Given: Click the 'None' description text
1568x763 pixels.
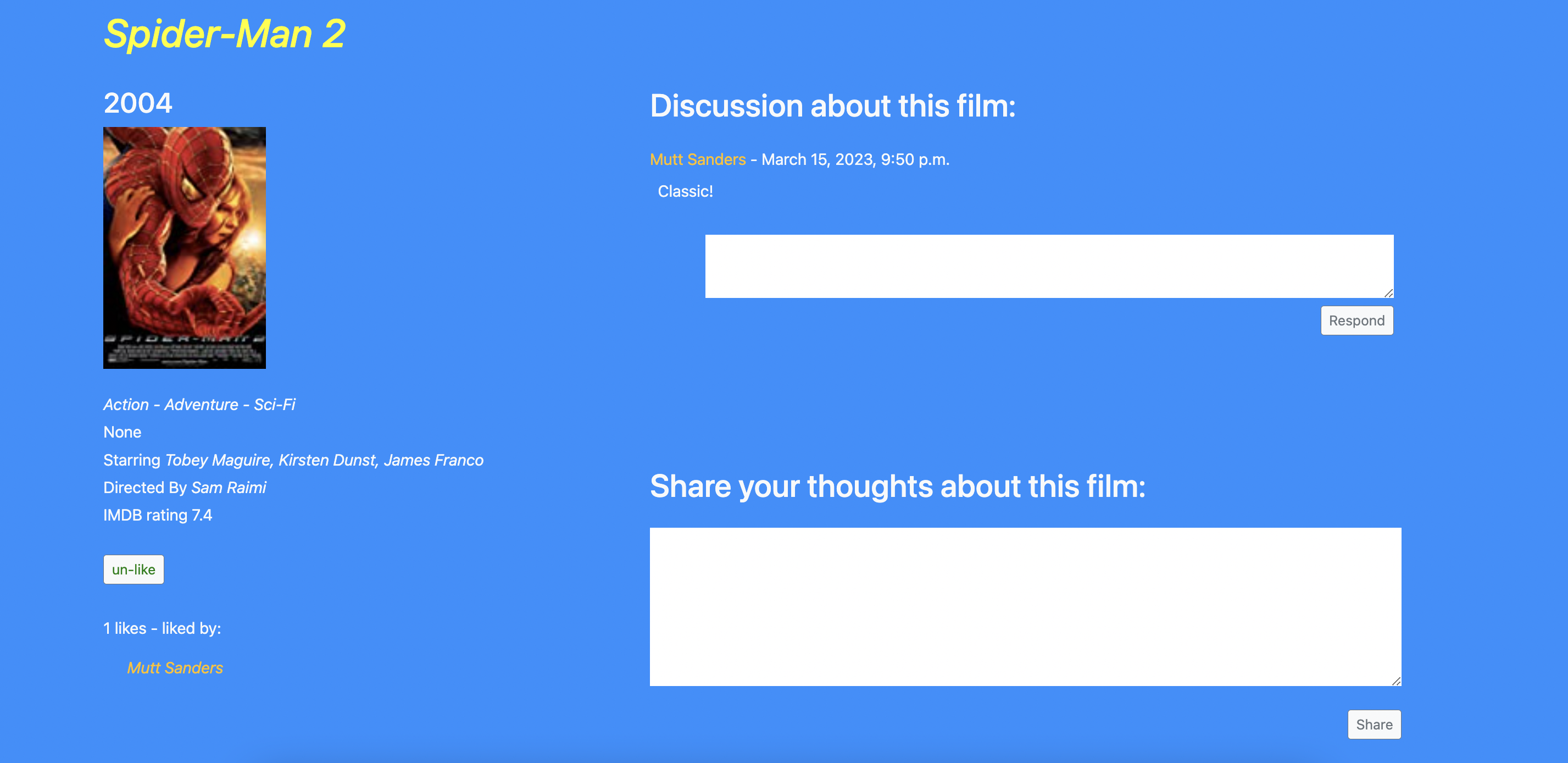Looking at the screenshot, I should pyautogui.click(x=123, y=432).
